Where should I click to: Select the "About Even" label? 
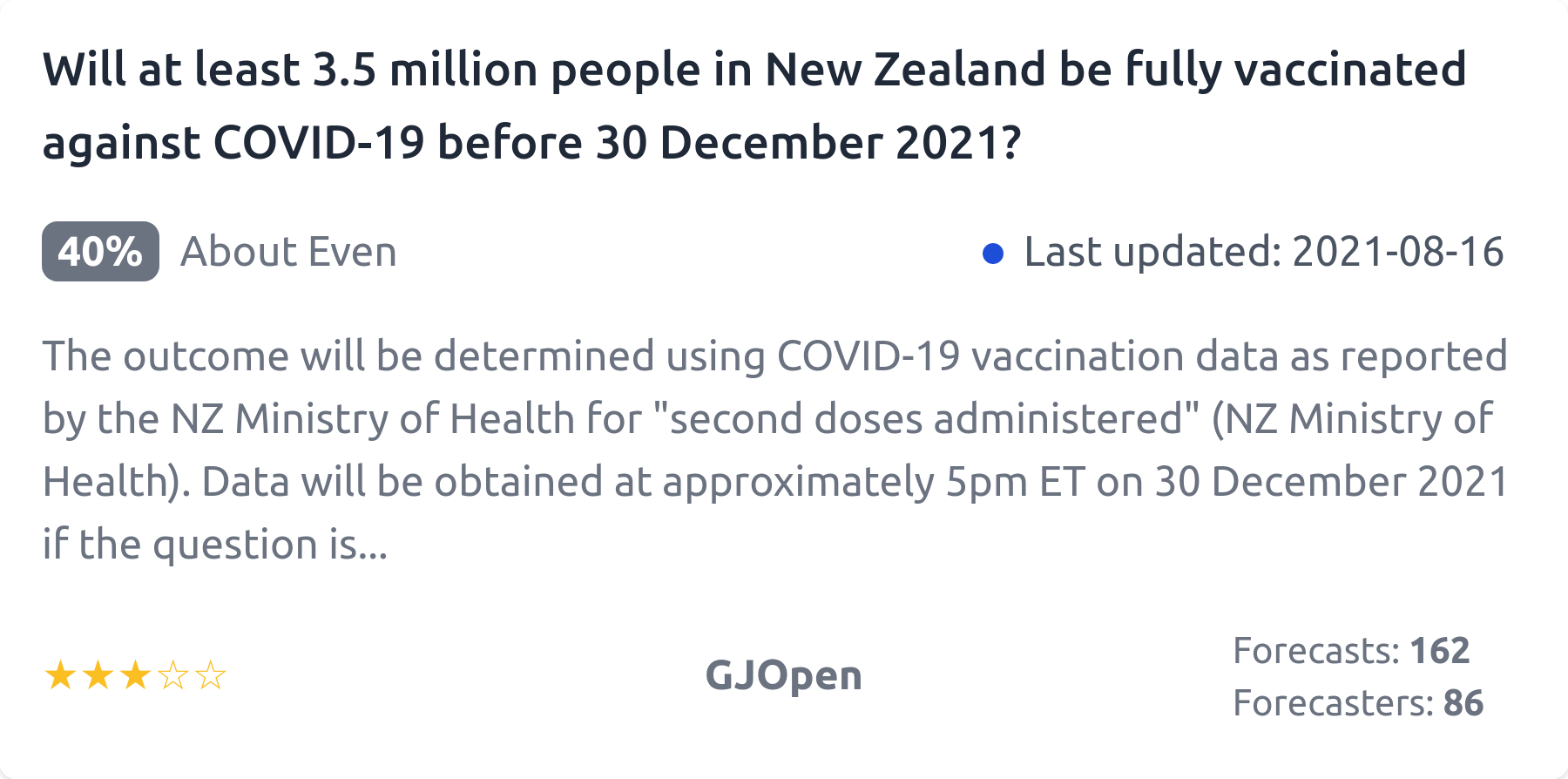[288, 252]
